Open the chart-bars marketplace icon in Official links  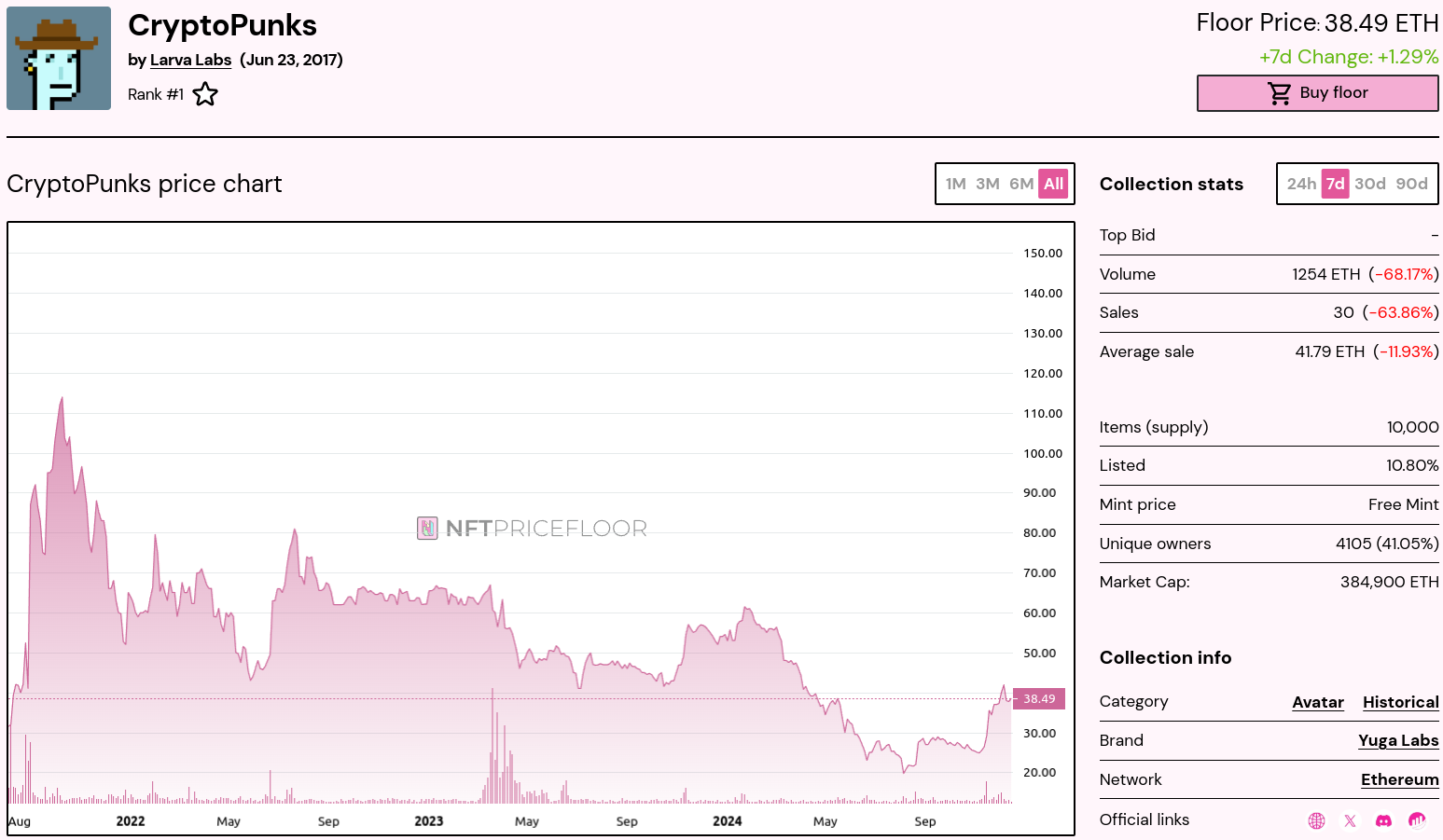coord(1417,820)
